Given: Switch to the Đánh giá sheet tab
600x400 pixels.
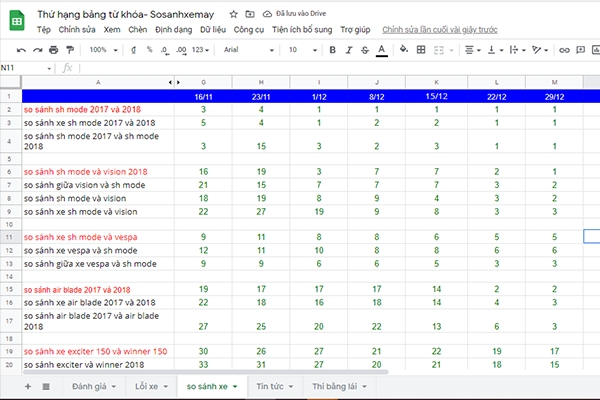Looking at the screenshot, I should click(x=94, y=386).
